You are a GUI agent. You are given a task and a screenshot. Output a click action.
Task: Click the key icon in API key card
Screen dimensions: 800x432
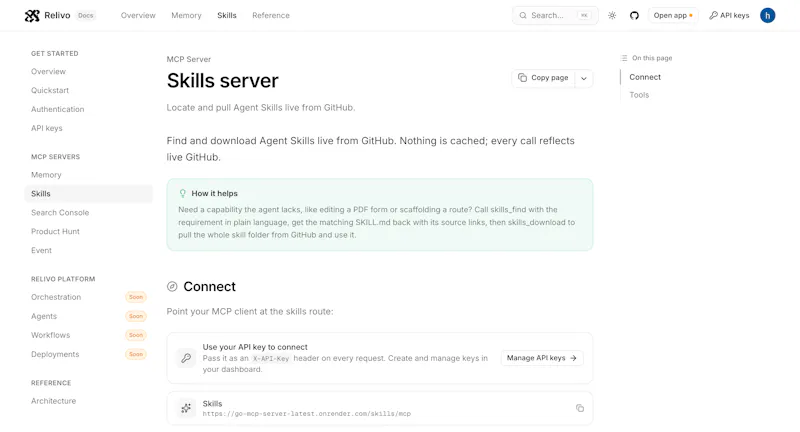coord(186,358)
